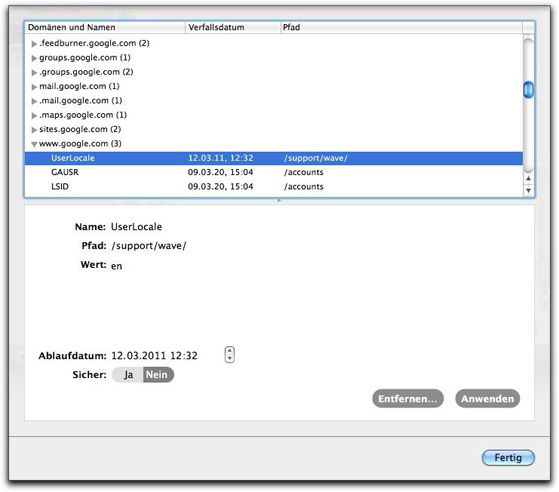Screen dimensions: 559x492
Task: Sort by Domänen und Namen column
Action: click(105, 27)
